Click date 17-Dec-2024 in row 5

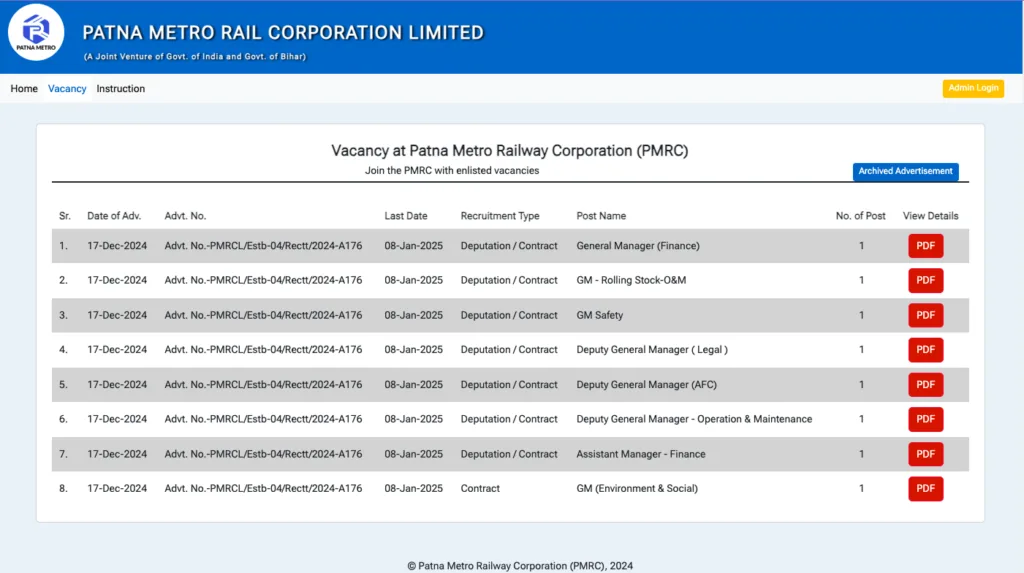click(x=117, y=385)
